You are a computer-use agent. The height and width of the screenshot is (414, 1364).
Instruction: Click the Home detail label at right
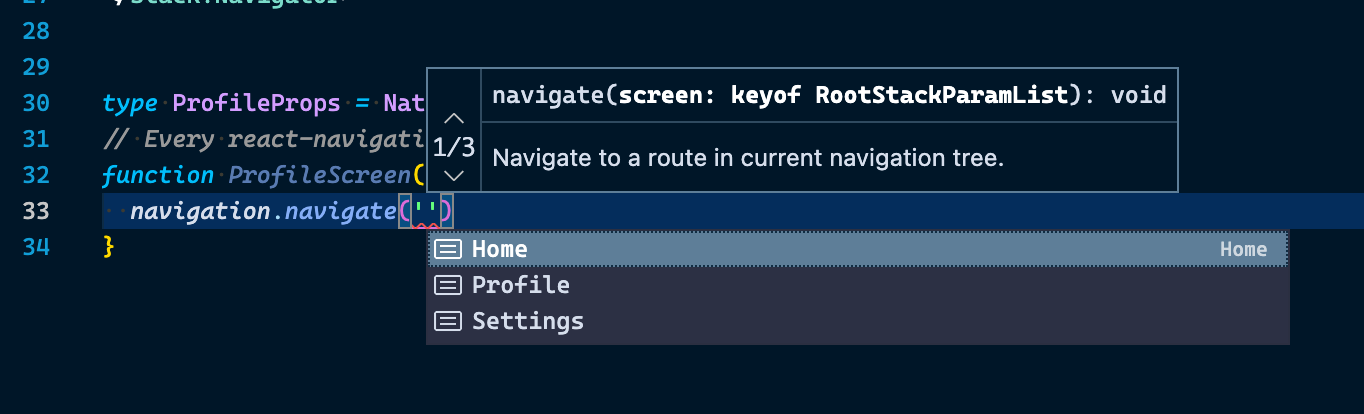coord(1243,249)
